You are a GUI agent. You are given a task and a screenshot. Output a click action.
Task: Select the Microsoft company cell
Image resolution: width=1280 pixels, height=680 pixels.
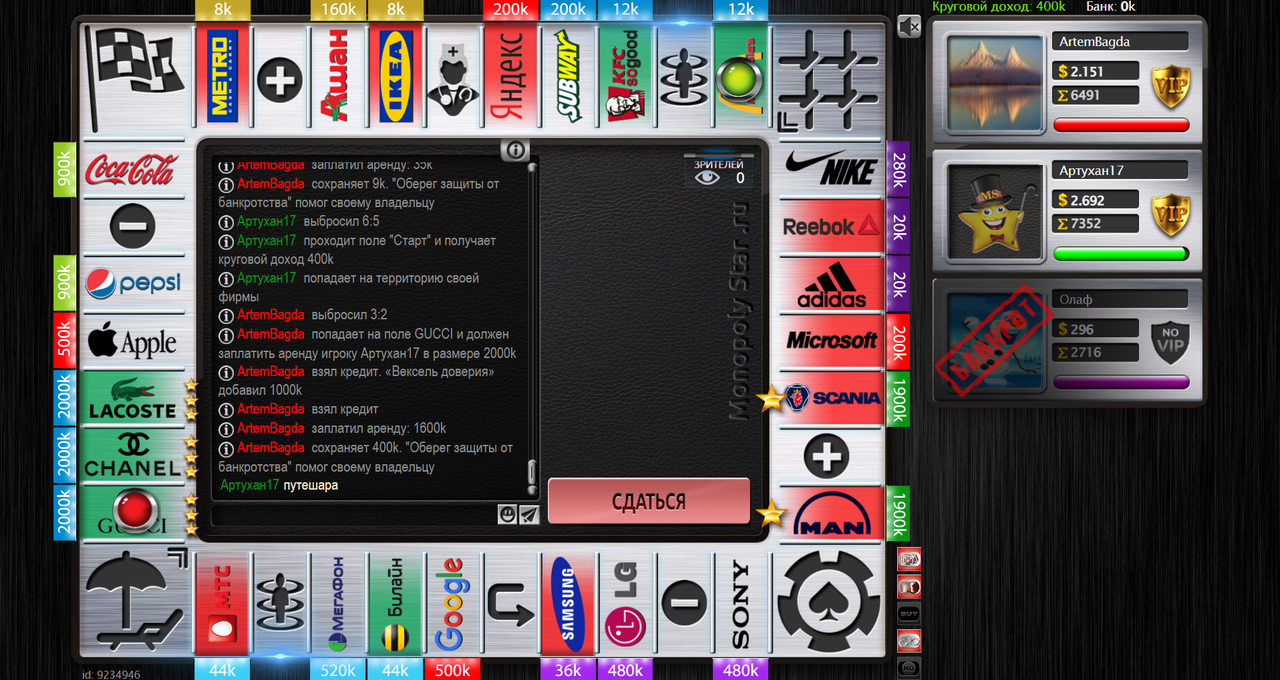coord(830,341)
